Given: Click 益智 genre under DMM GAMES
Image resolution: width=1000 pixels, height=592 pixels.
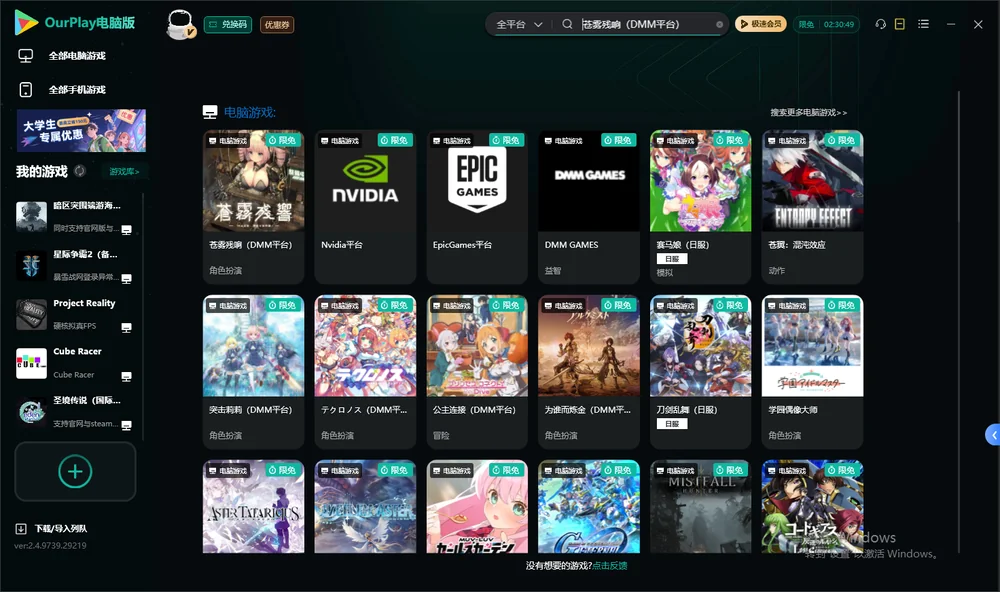Looking at the screenshot, I should pos(552,270).
